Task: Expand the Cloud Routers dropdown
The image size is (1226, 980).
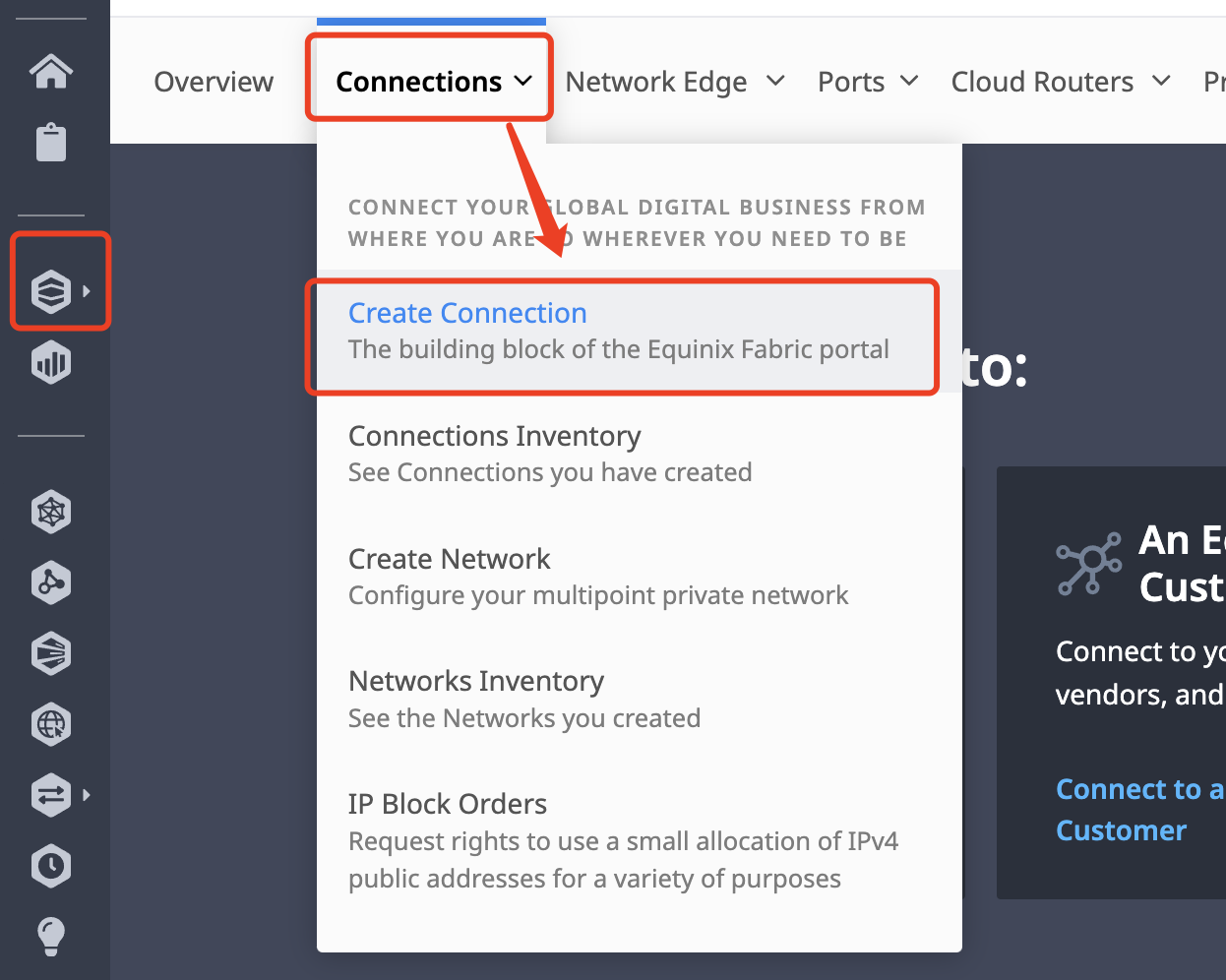Action: point(1061,82)
